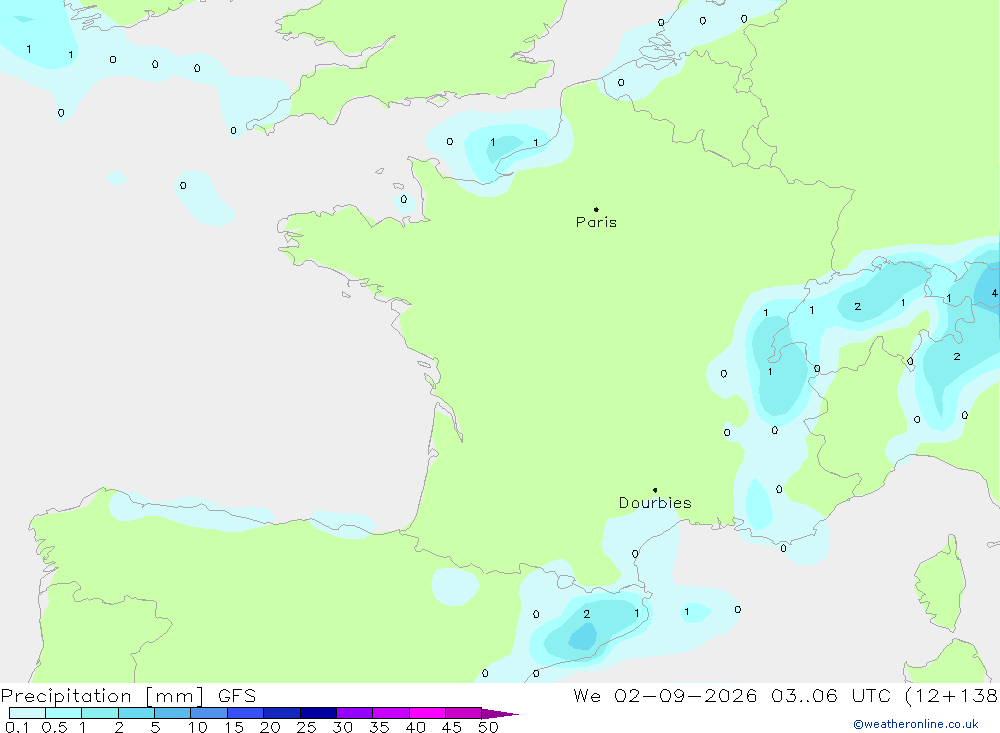
Task: Click the Dourbies city label
Action: [655, 503]
